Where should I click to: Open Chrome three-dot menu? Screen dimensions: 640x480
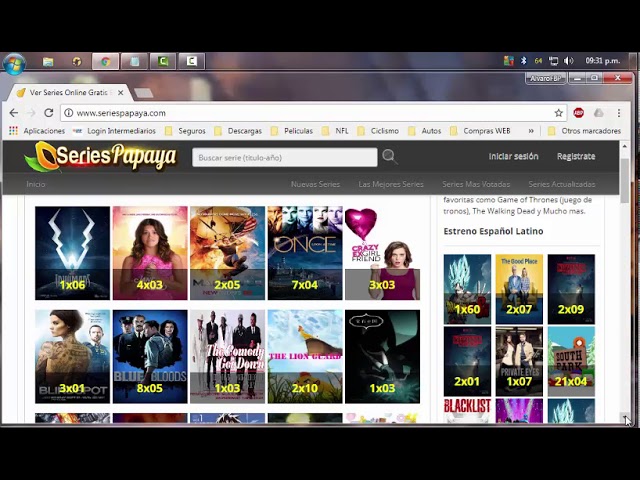click(x=619, y=113)
